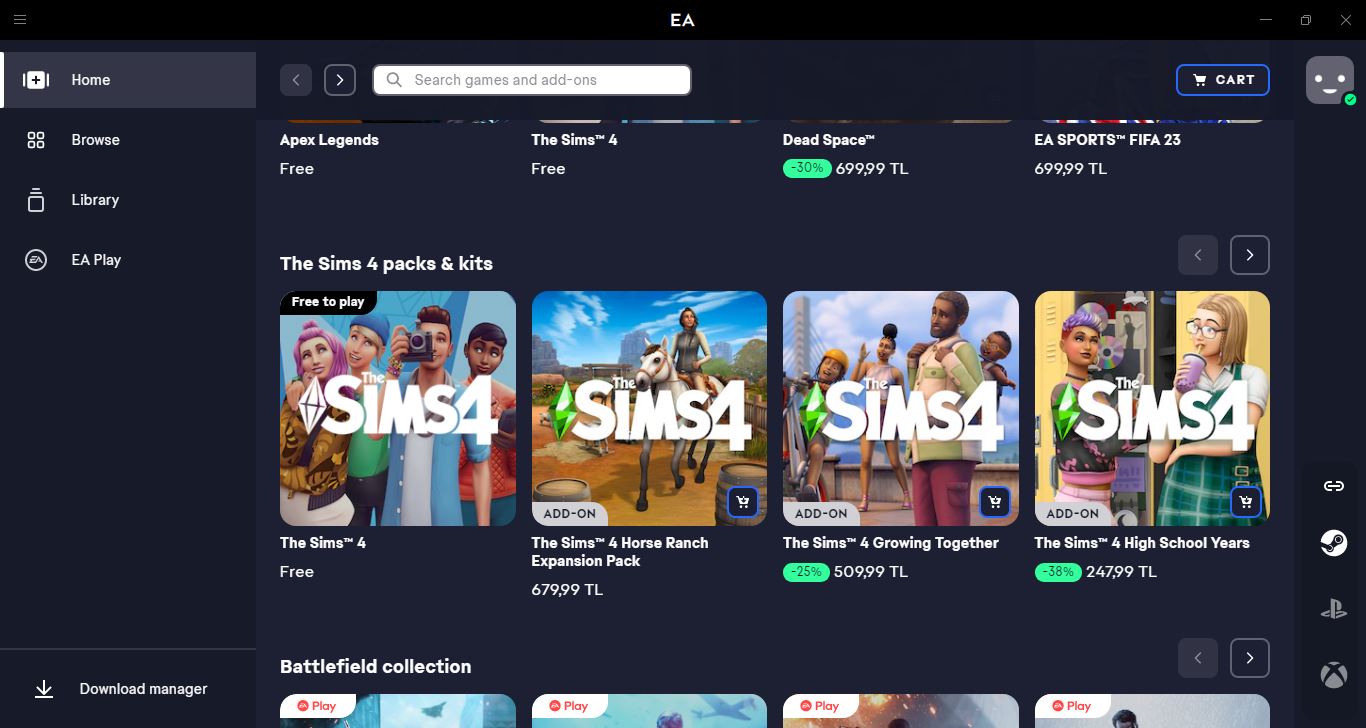Click the 679,99 TL price
The height and width of the screenshot is (728, 1366).
click(567, 590)
